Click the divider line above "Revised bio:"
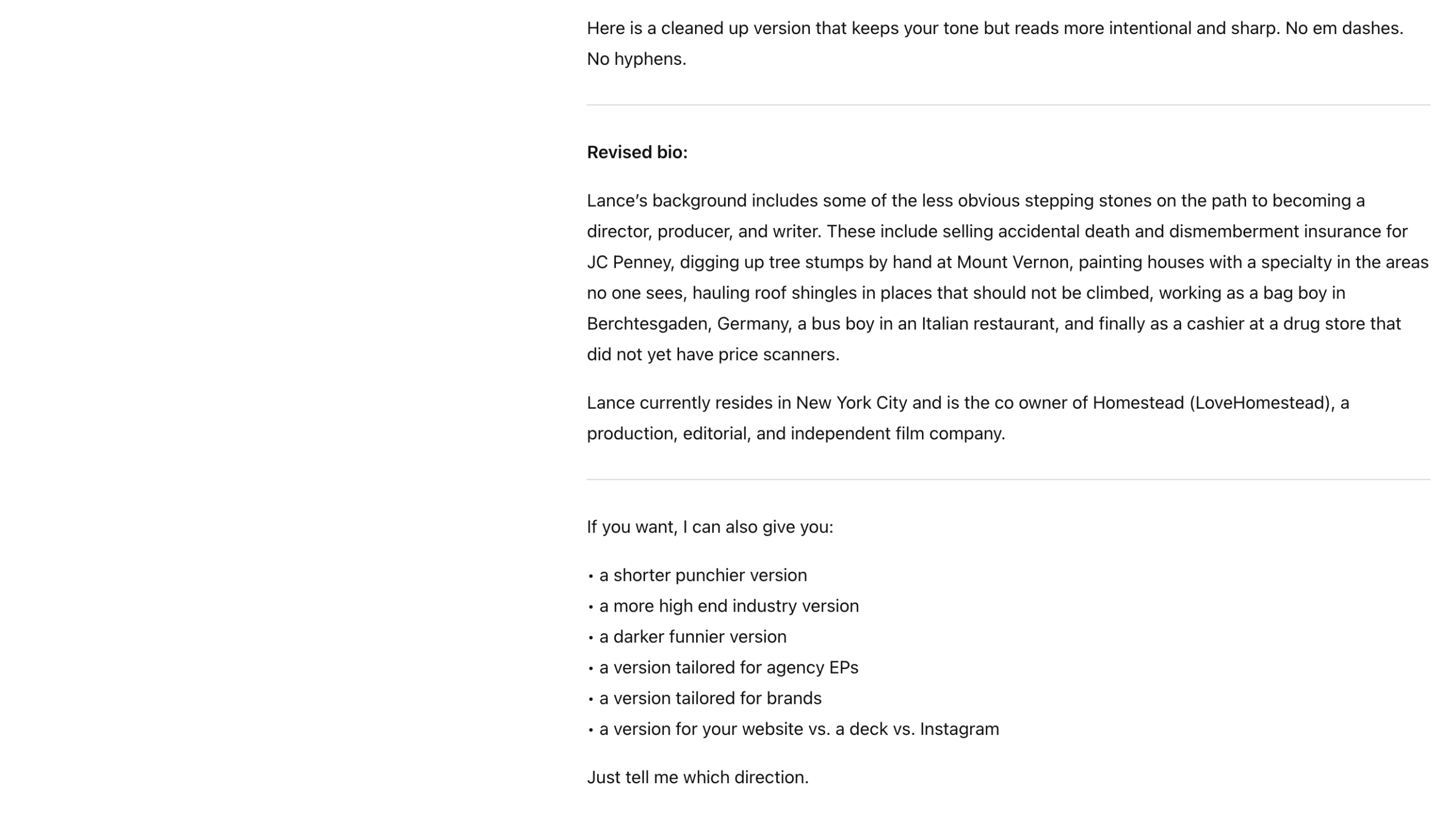 pos(1008,105)
